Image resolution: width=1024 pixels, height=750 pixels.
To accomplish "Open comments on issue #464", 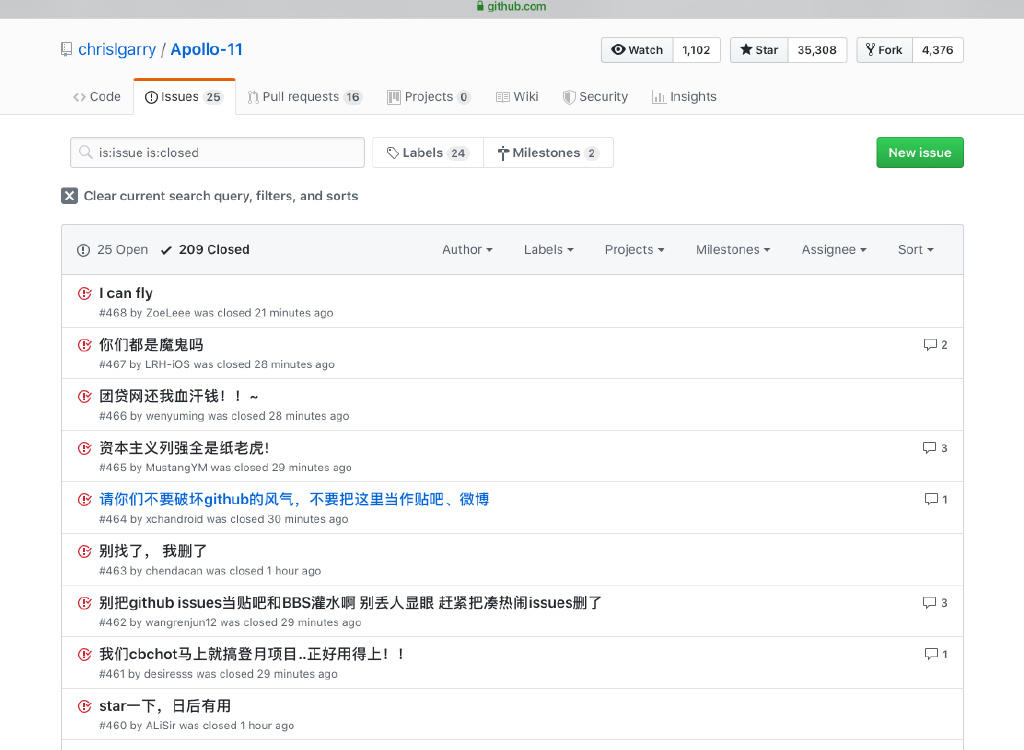I will (936, 500).
